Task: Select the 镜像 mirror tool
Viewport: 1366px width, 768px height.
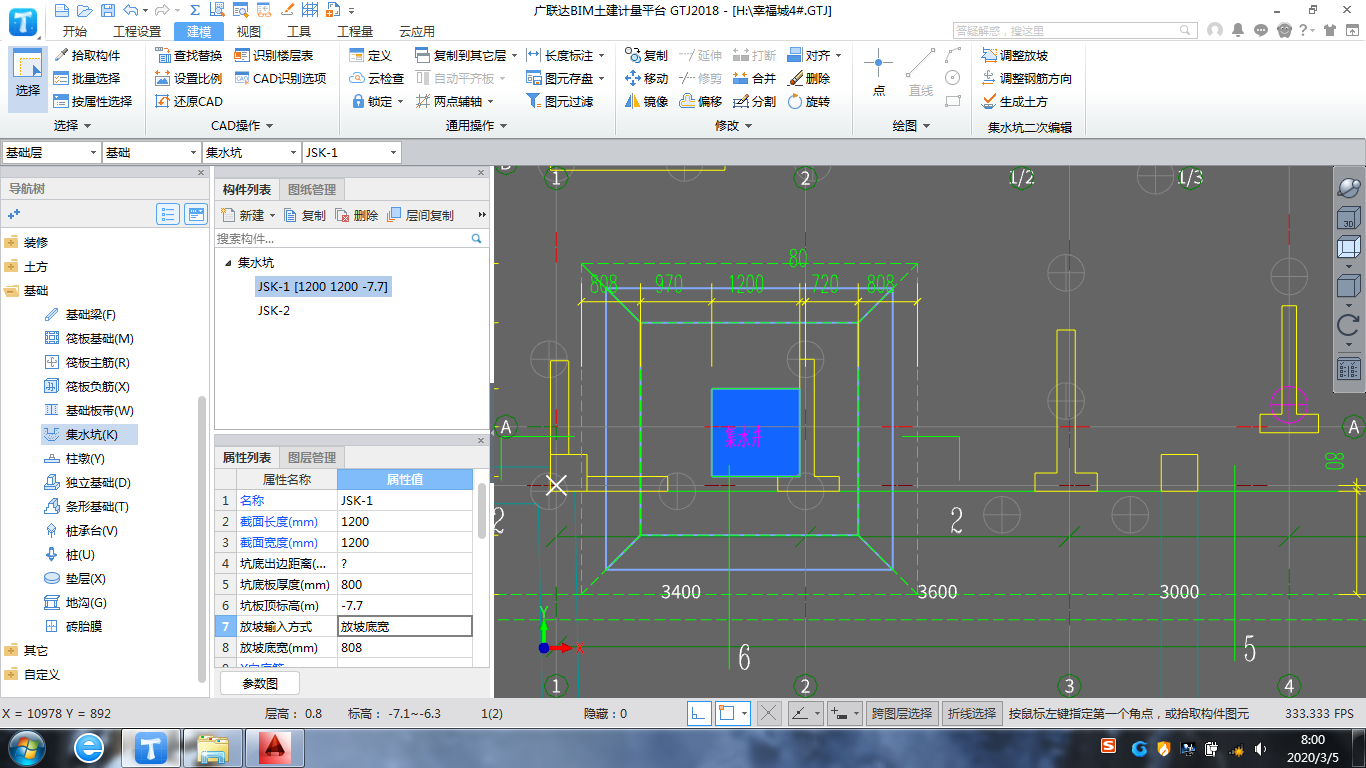Action: (x=646, y=101)
